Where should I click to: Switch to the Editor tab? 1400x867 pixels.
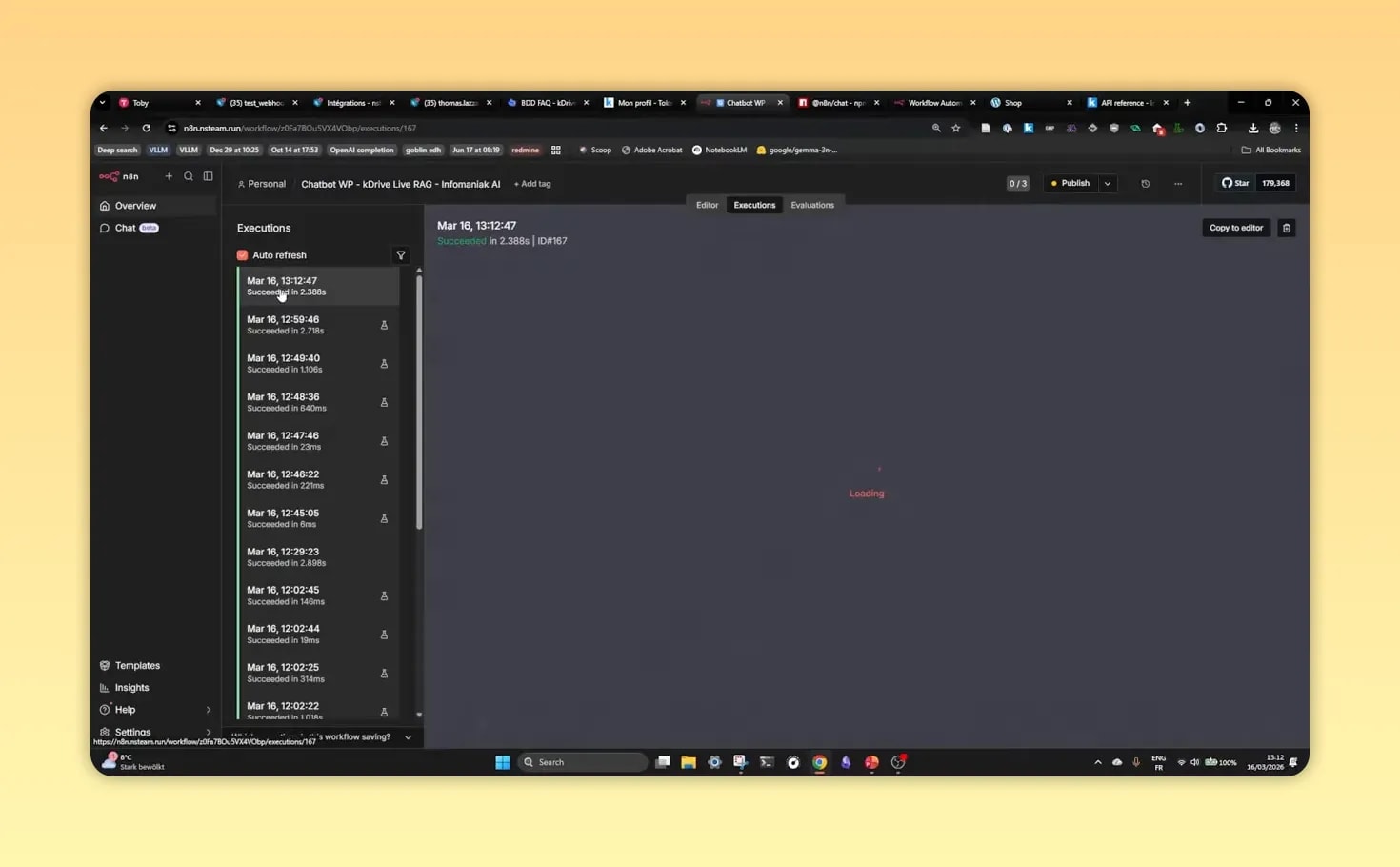[707, 204]
